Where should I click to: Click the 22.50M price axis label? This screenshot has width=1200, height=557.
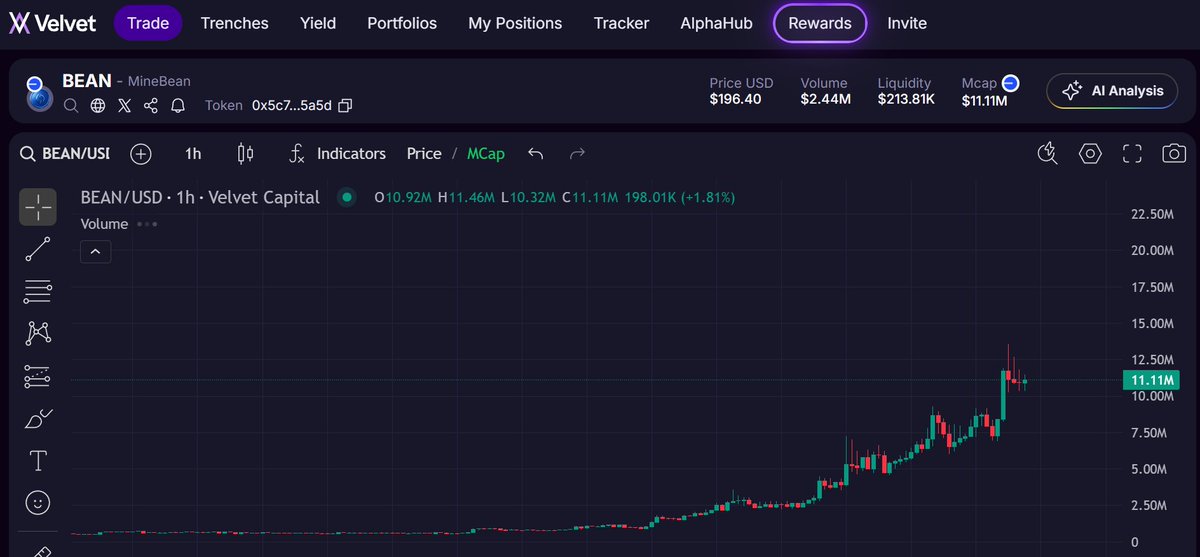pyautogui.click(x=1151, y=214)
